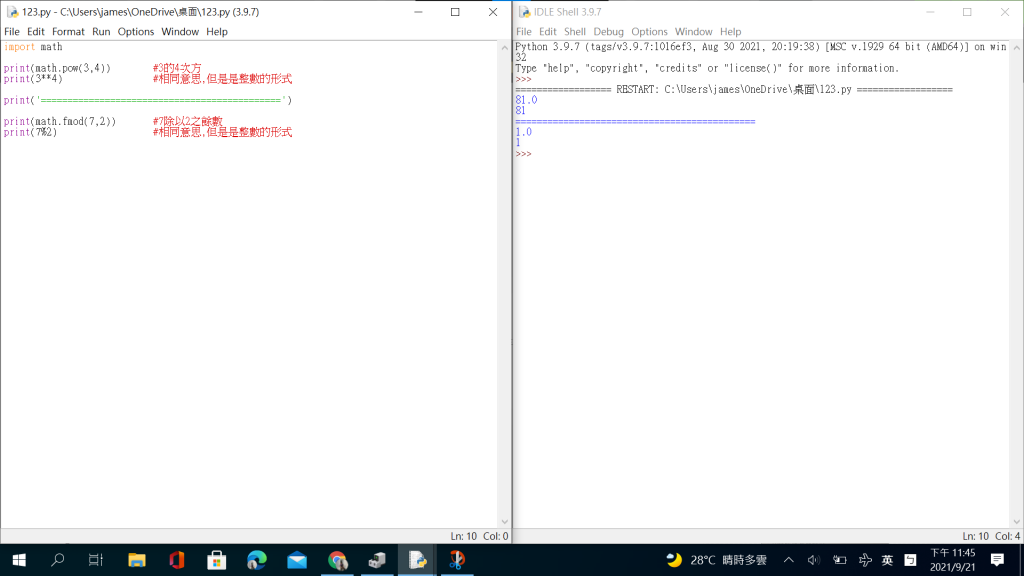This screenshot has height=576, width=1024.
Task: Open Window menu in 123.py editor
Action: [x=180, y=31]
